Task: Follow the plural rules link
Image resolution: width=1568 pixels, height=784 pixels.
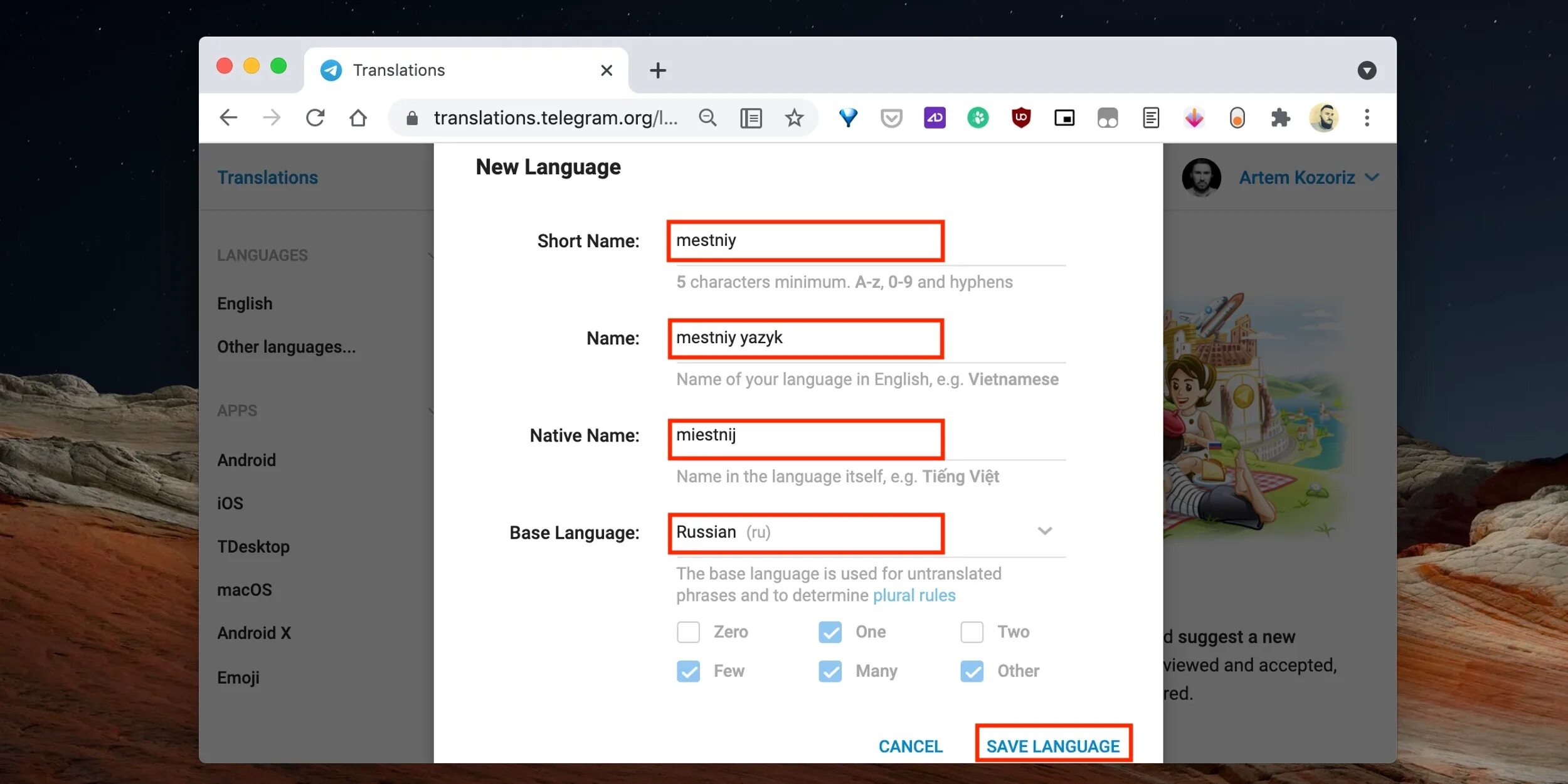Action: coord(914,595)
